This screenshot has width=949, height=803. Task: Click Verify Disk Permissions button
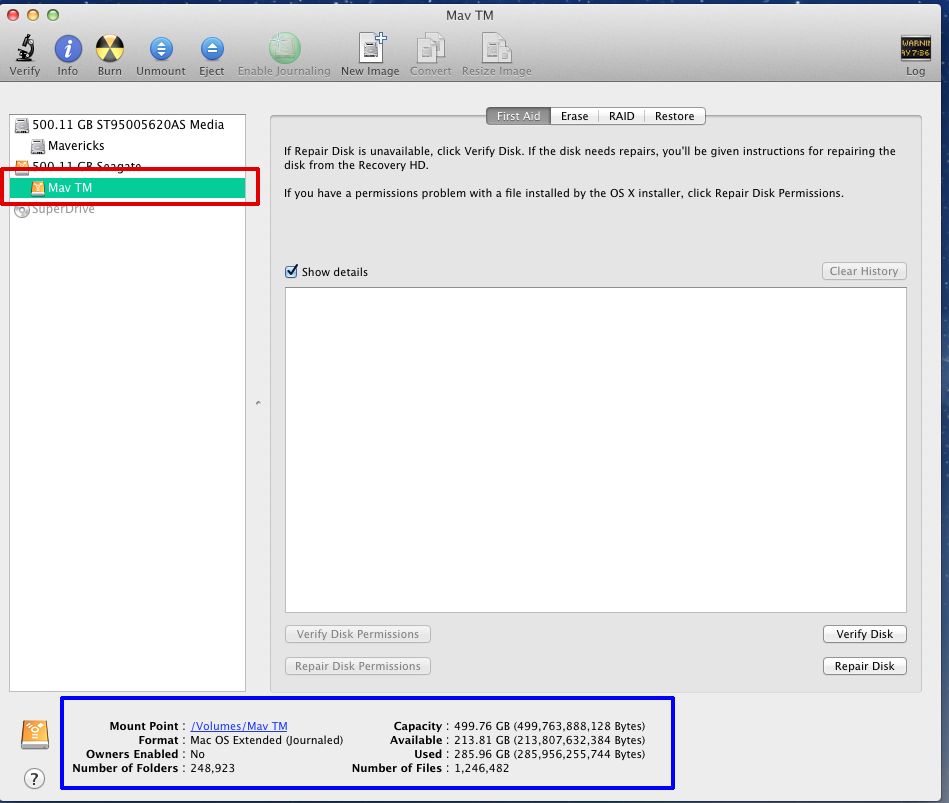(358, 634)
